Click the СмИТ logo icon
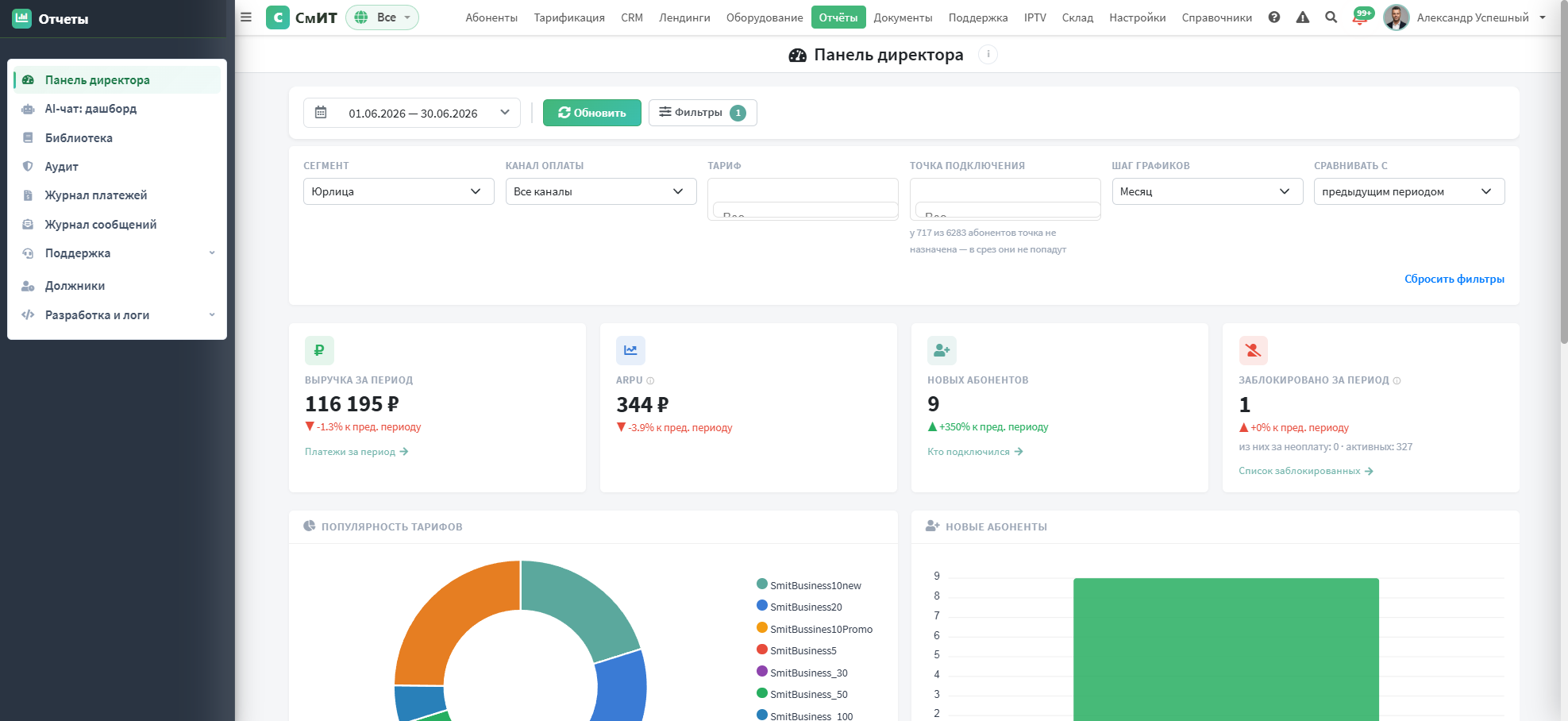 (277, 17)
